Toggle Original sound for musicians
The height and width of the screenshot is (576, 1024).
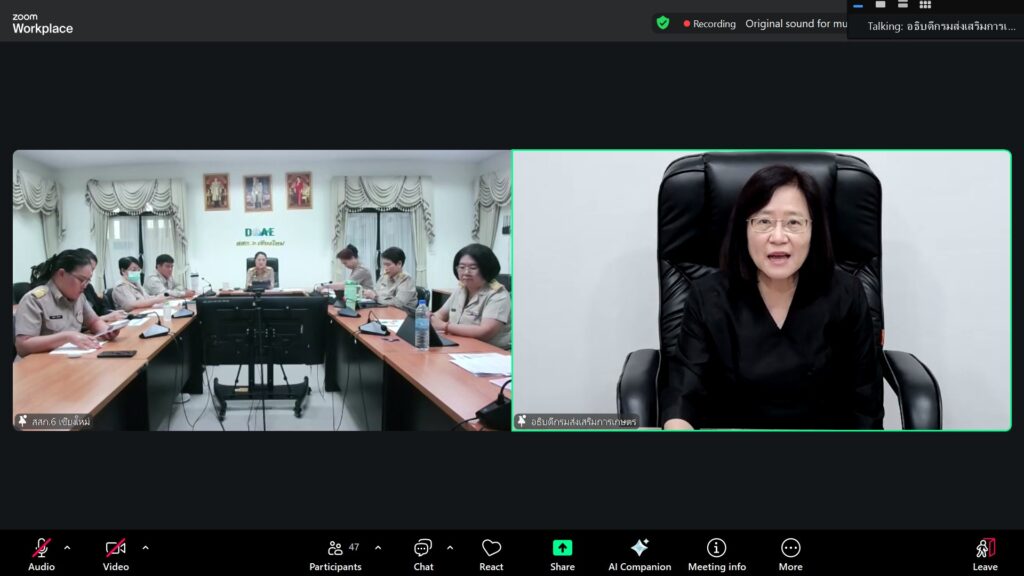(795, 24)
